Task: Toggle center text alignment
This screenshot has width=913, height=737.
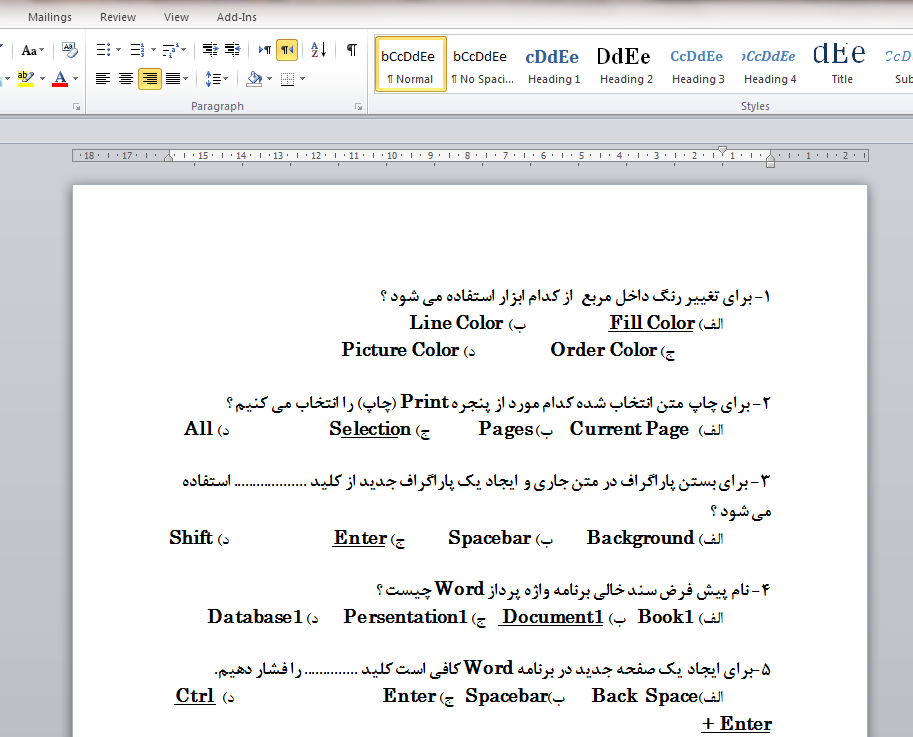Action: click(x=125, y=79)
